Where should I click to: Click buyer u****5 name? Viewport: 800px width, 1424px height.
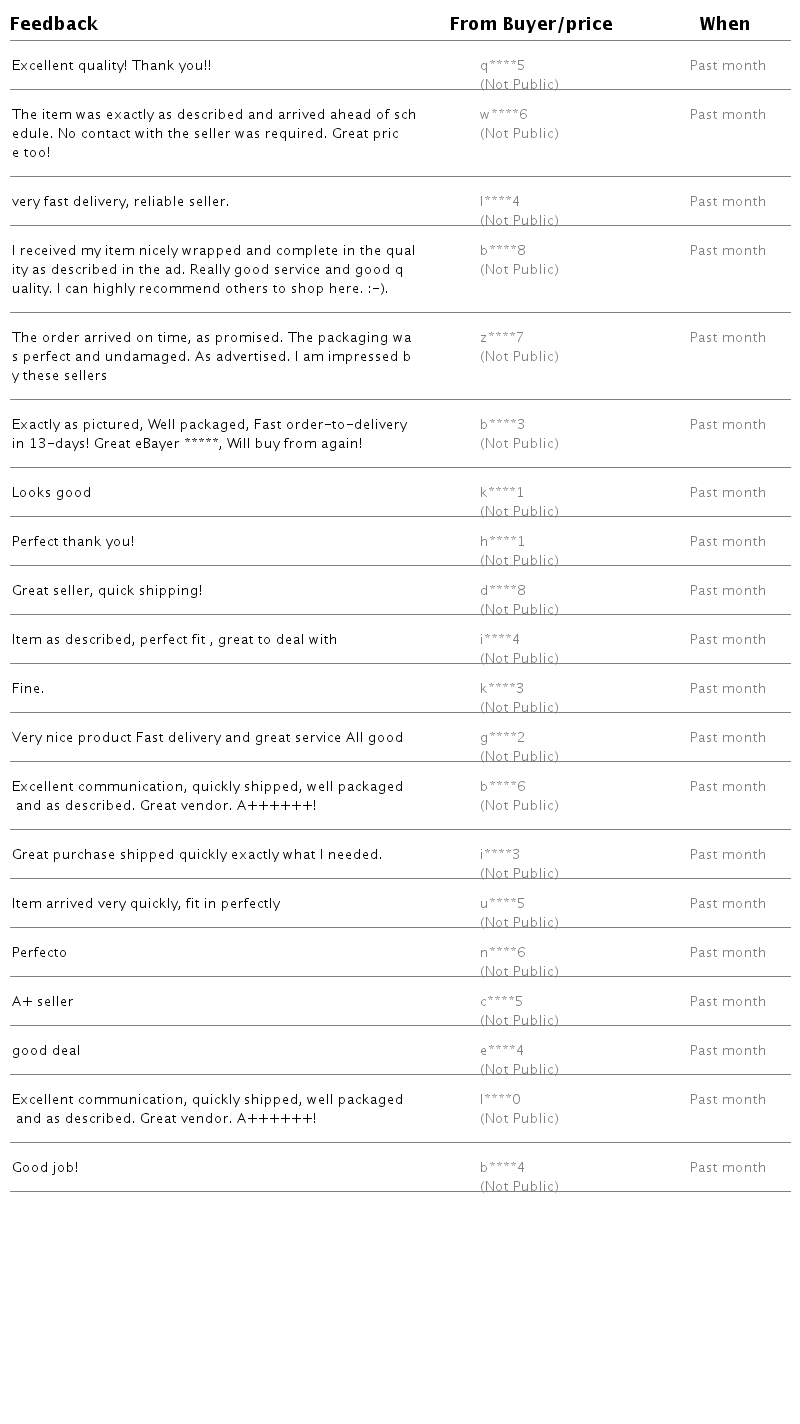[x=502, y=904]
